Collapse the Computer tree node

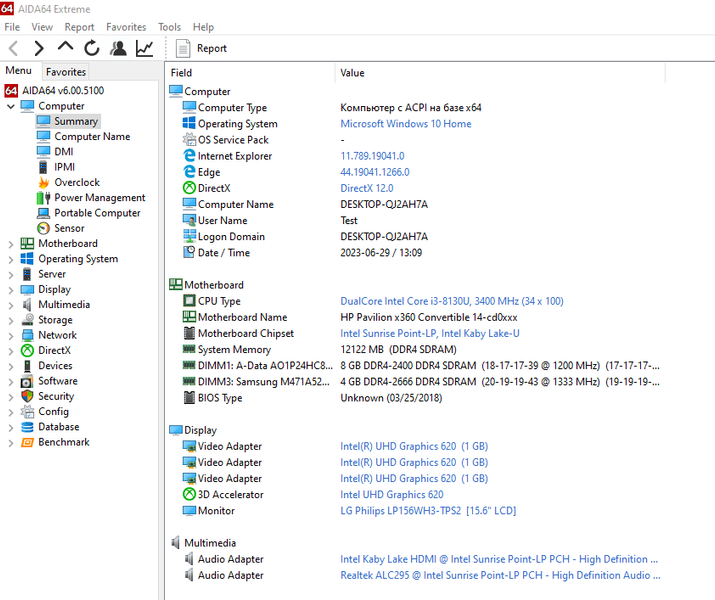point(10,107)
